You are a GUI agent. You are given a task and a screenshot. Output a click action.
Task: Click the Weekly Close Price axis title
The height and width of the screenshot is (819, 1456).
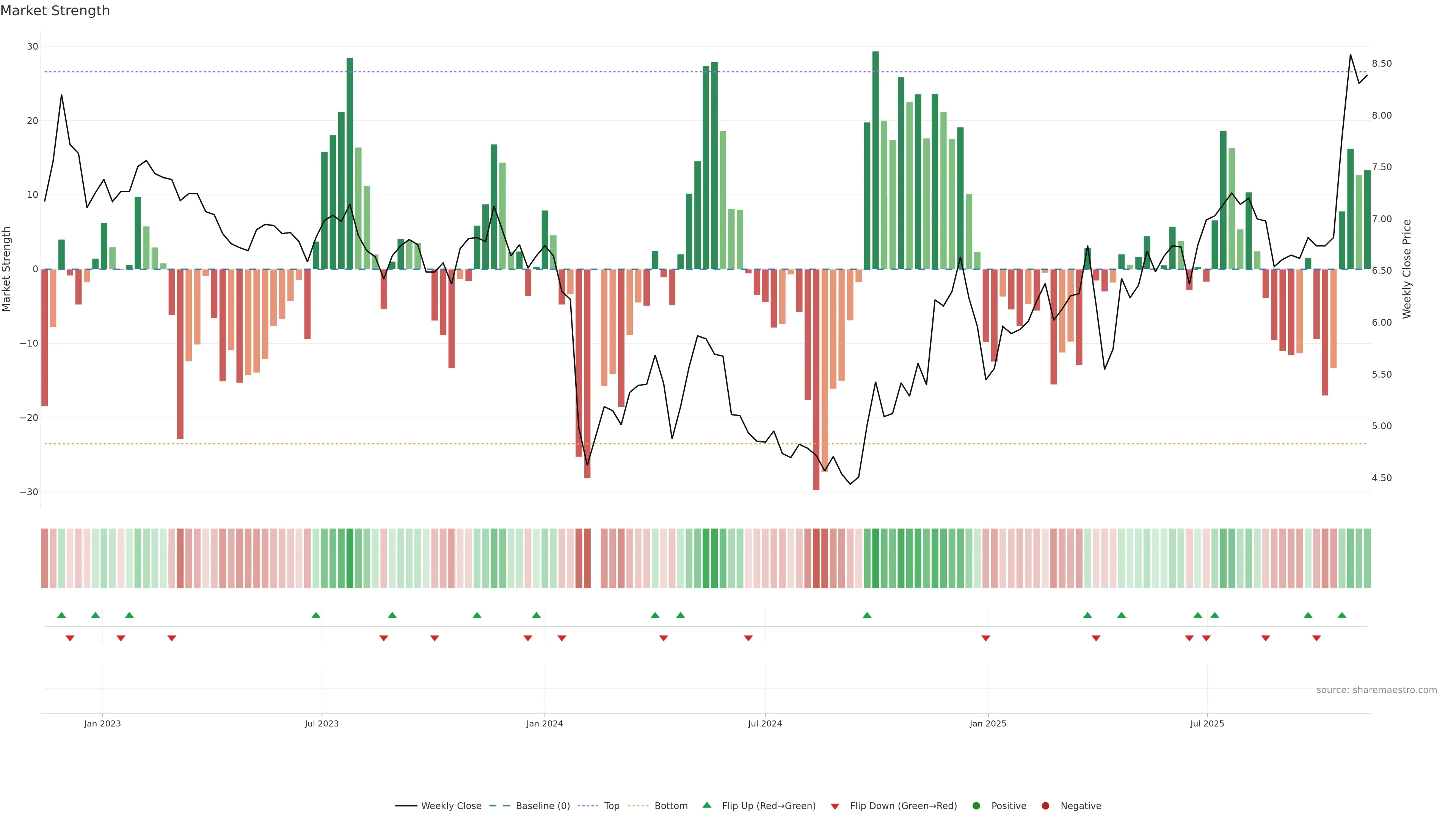click(1407, 269)
